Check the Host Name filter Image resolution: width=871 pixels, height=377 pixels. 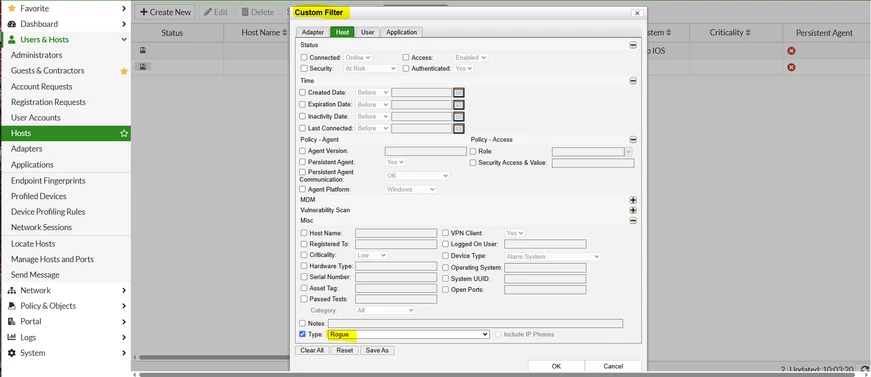pos(304,233)
